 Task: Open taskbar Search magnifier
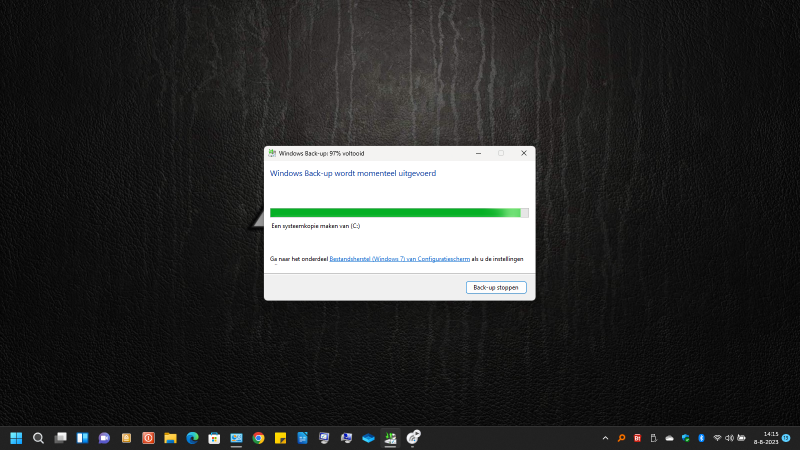(x=38, y=438)
